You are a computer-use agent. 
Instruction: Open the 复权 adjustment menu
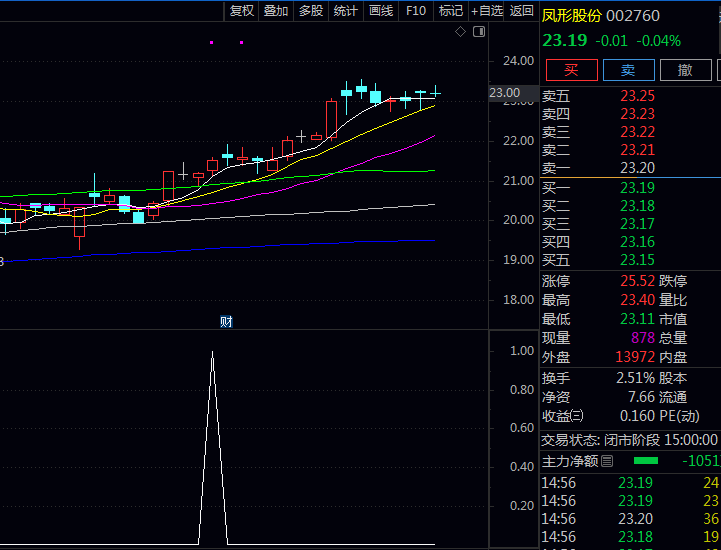pyautogui.click(x=242, y=11)
